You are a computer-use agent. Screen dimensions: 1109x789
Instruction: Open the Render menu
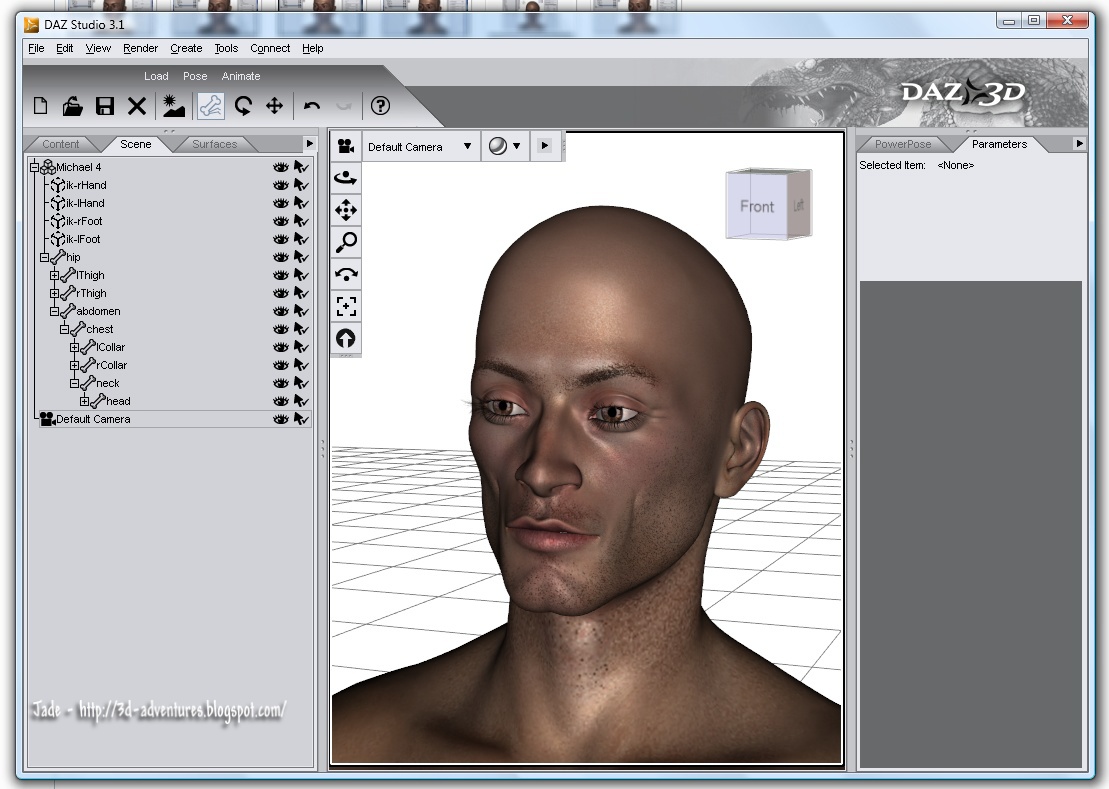point(140,48)
